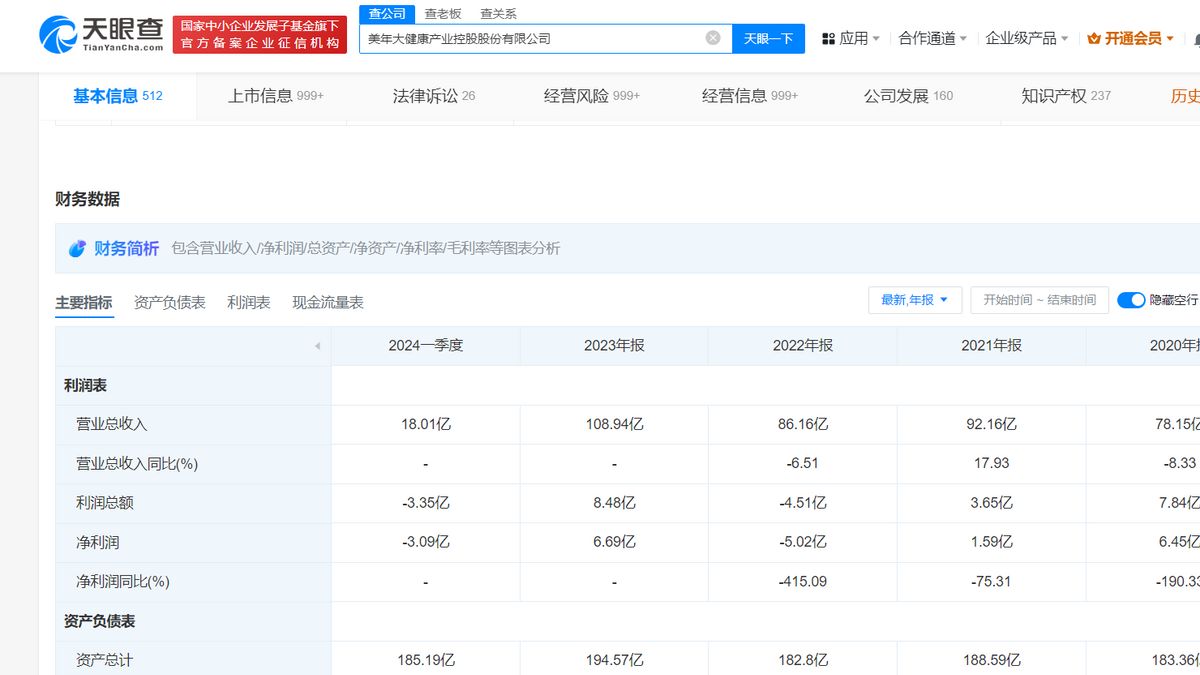Click the 2023年报 column header
Viewport: 1200px width, 675px height.
614,346
